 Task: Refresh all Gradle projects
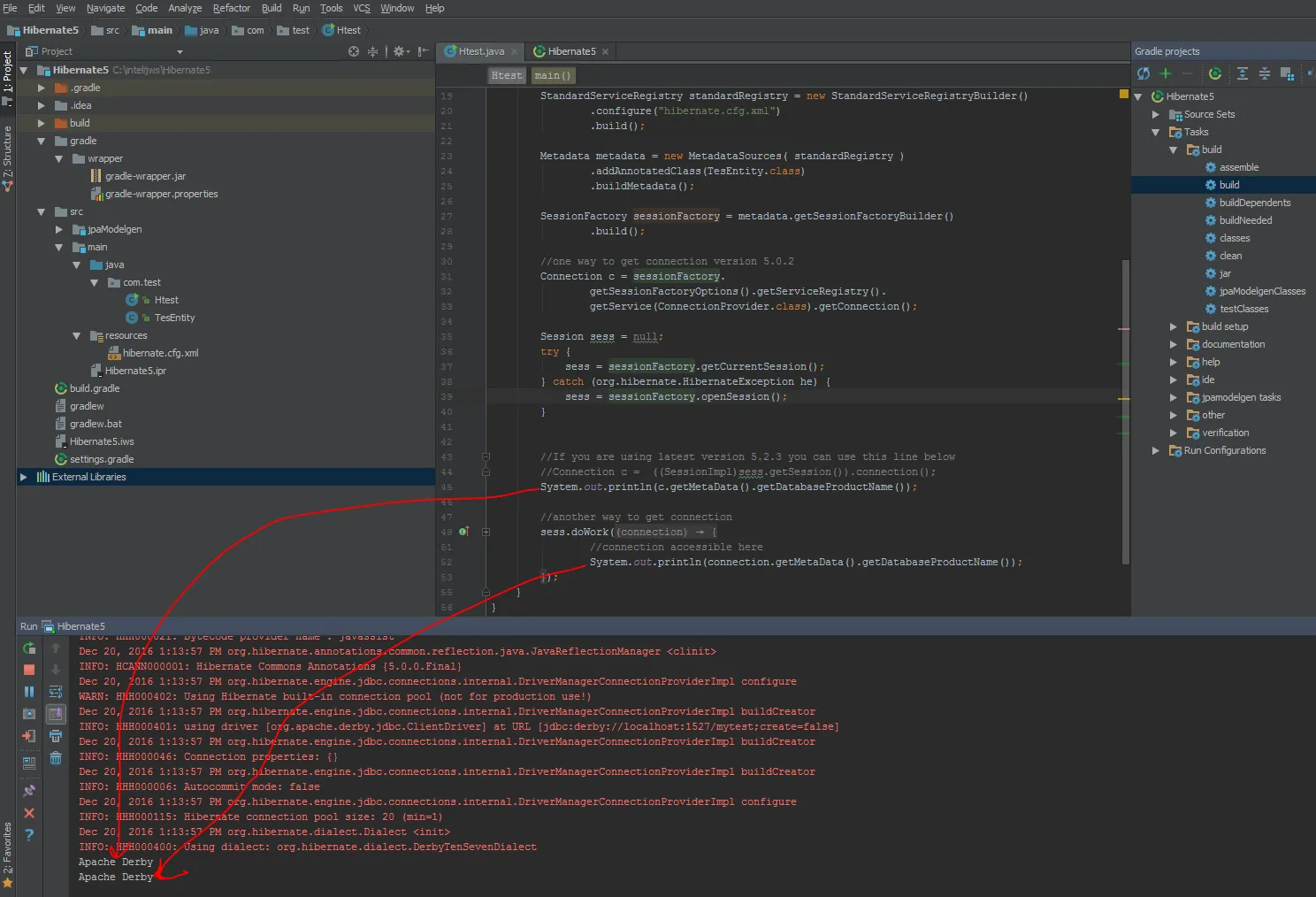(x=1144, y=73)
